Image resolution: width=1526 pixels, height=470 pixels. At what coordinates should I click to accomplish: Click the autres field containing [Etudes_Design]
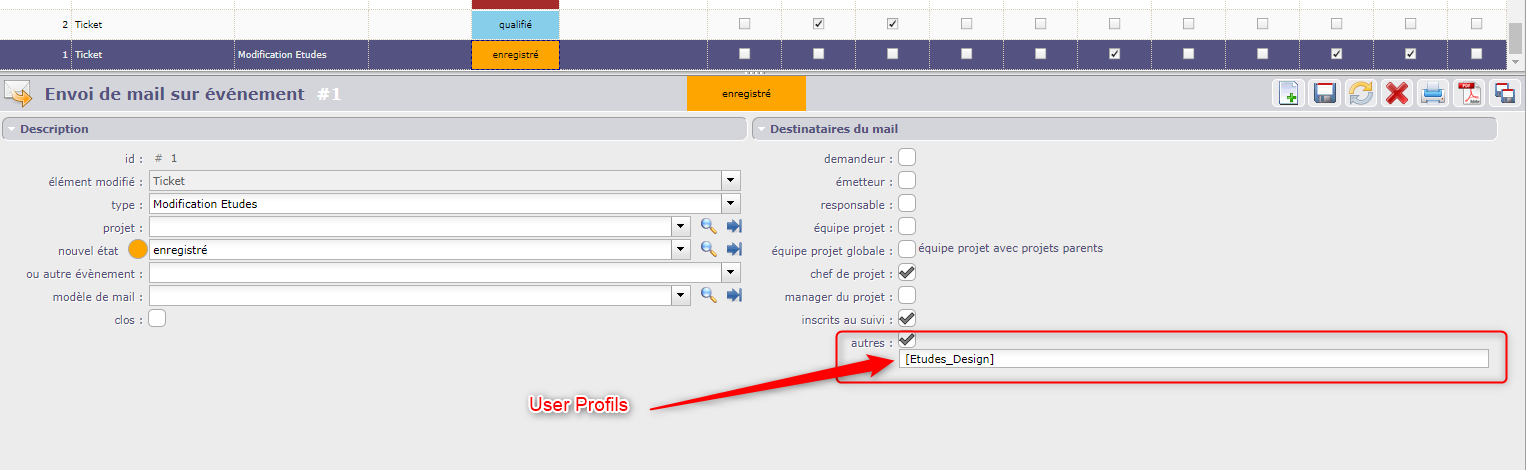(1193, 359)
